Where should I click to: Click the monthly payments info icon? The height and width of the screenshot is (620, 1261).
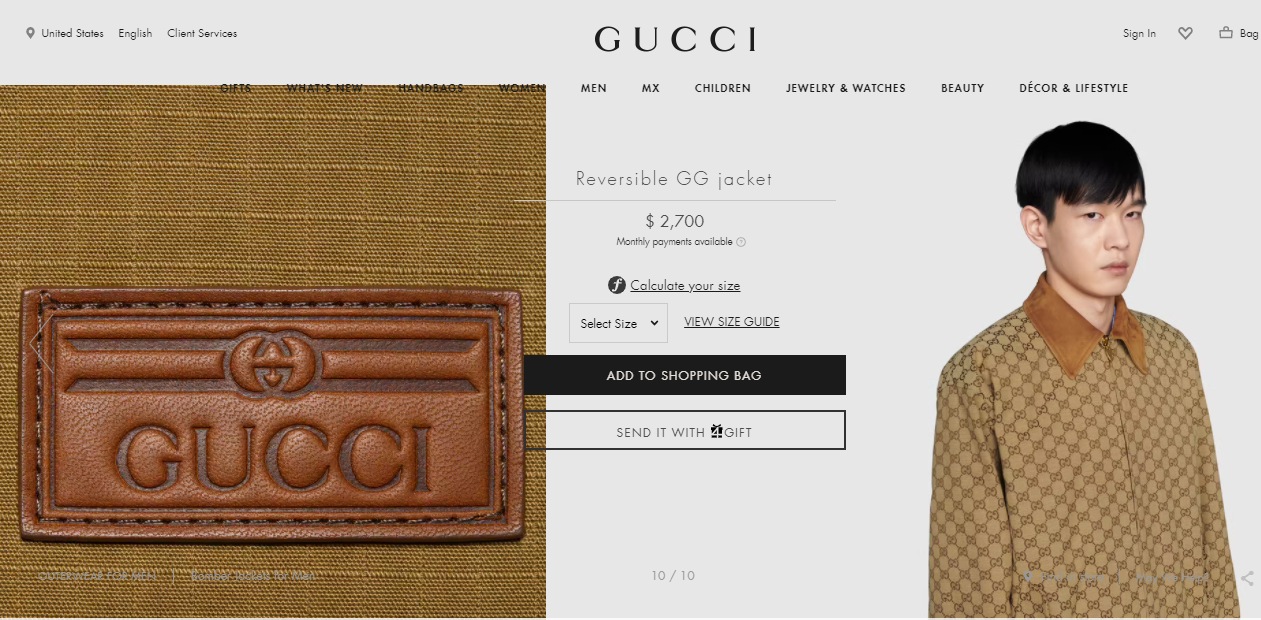741,242
